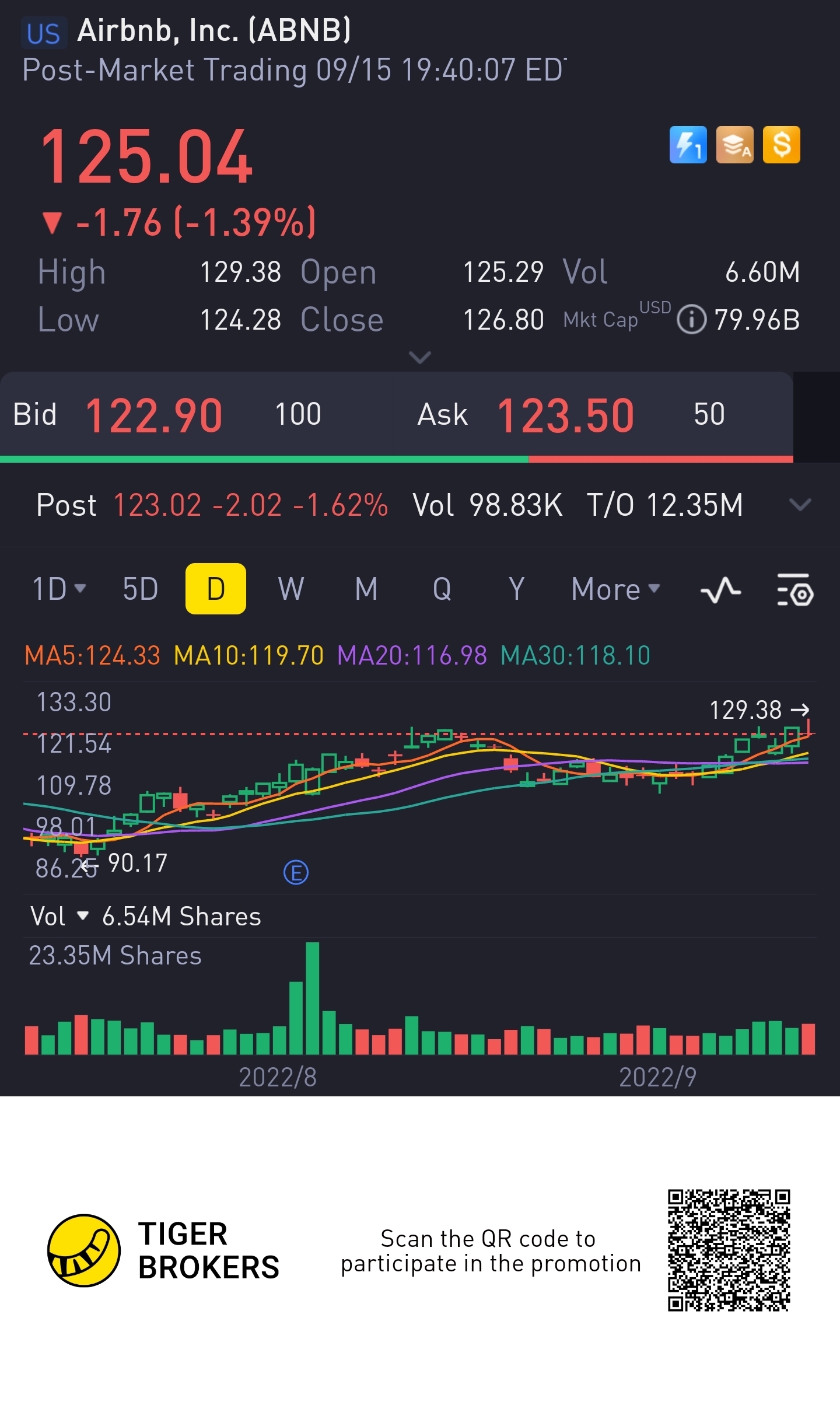
Task: Tap the Ask price 123.50
Action: (565, 415)
